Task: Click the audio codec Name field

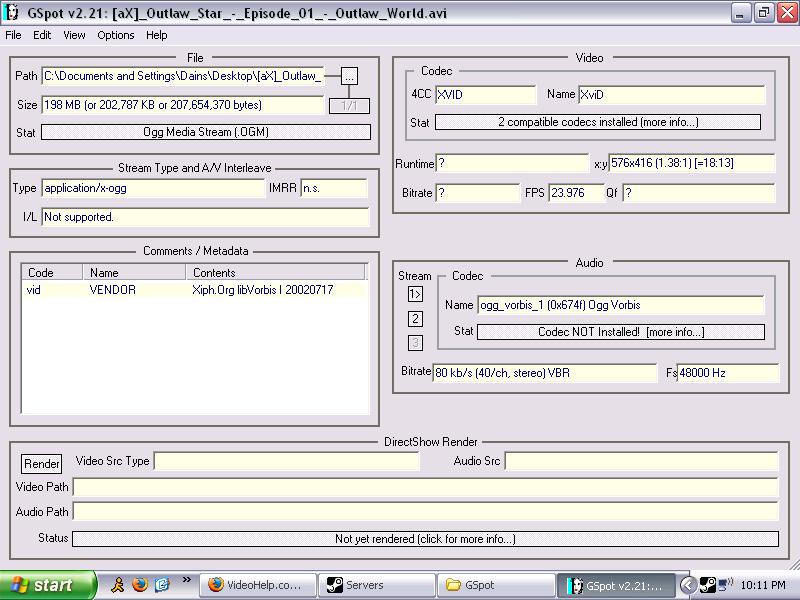Action: coord(621,305)
